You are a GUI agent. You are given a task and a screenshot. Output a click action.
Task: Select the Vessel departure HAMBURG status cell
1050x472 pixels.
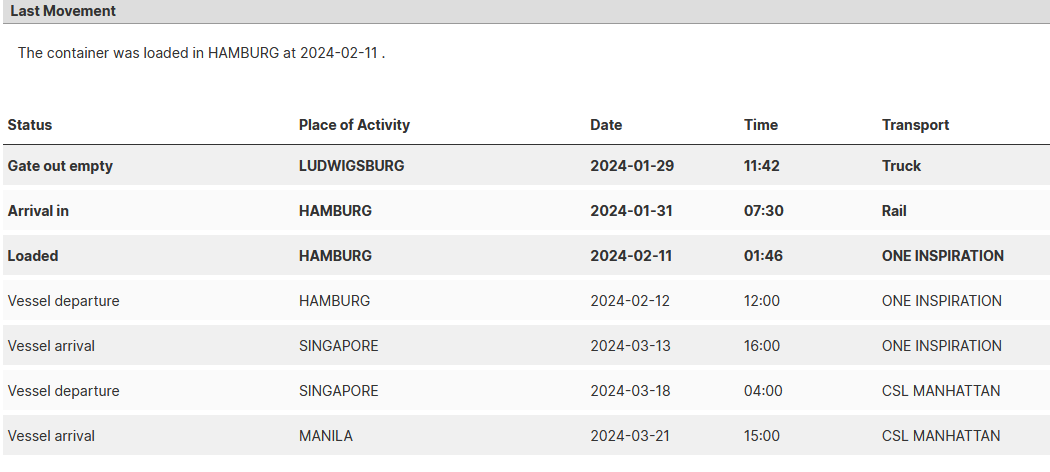(x=64, y=301)
